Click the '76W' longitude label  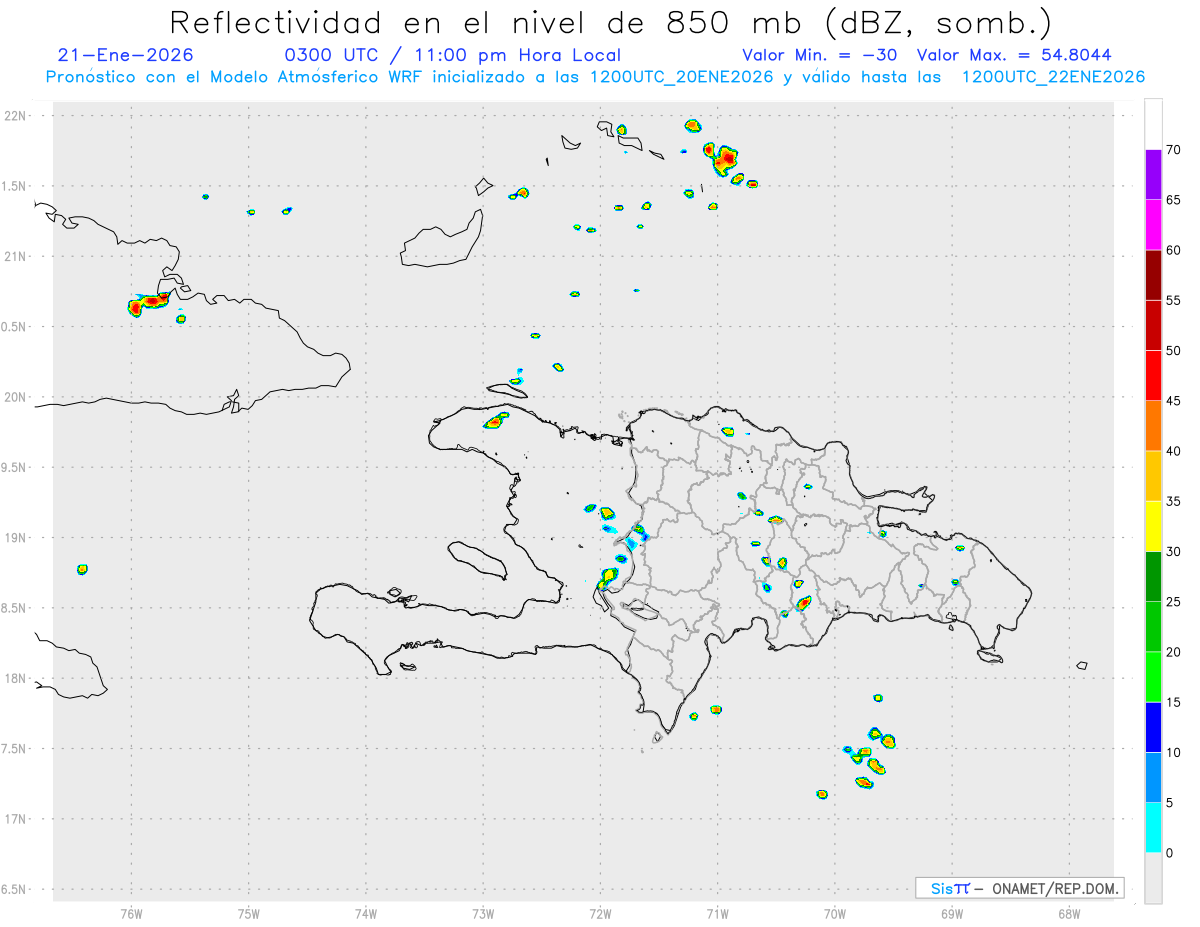(x=131, y=912)
